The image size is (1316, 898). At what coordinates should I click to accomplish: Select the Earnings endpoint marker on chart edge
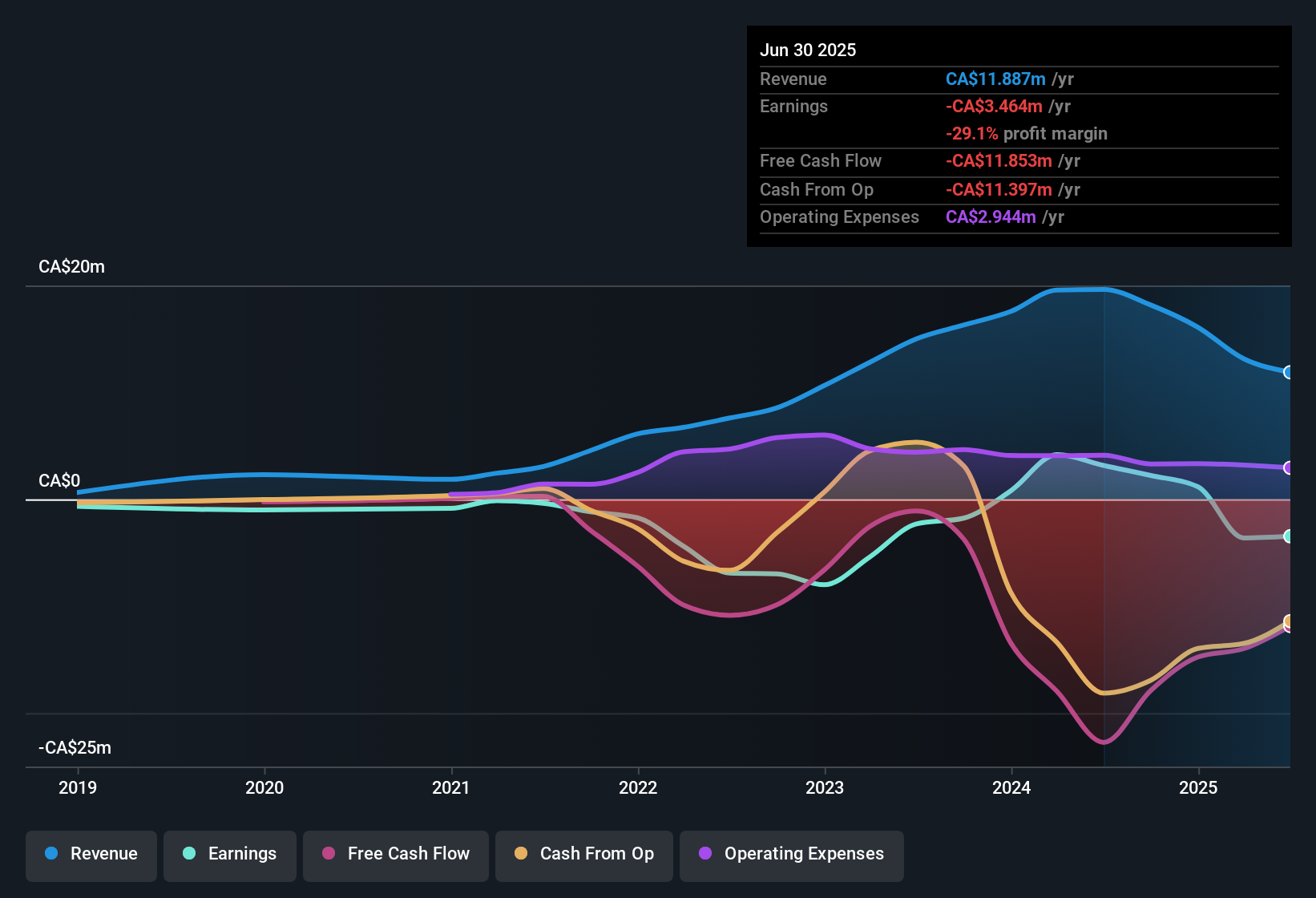point(1289,536)
